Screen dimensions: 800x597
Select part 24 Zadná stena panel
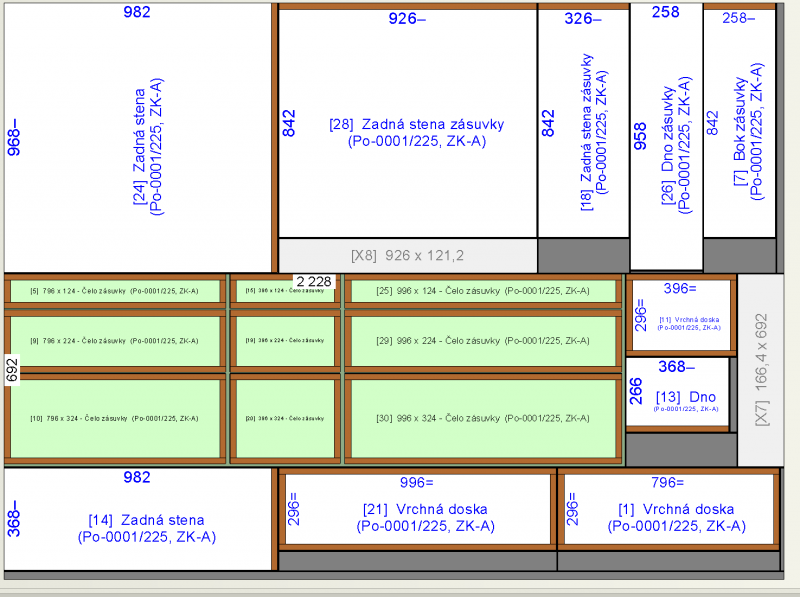tap(138, 138)
